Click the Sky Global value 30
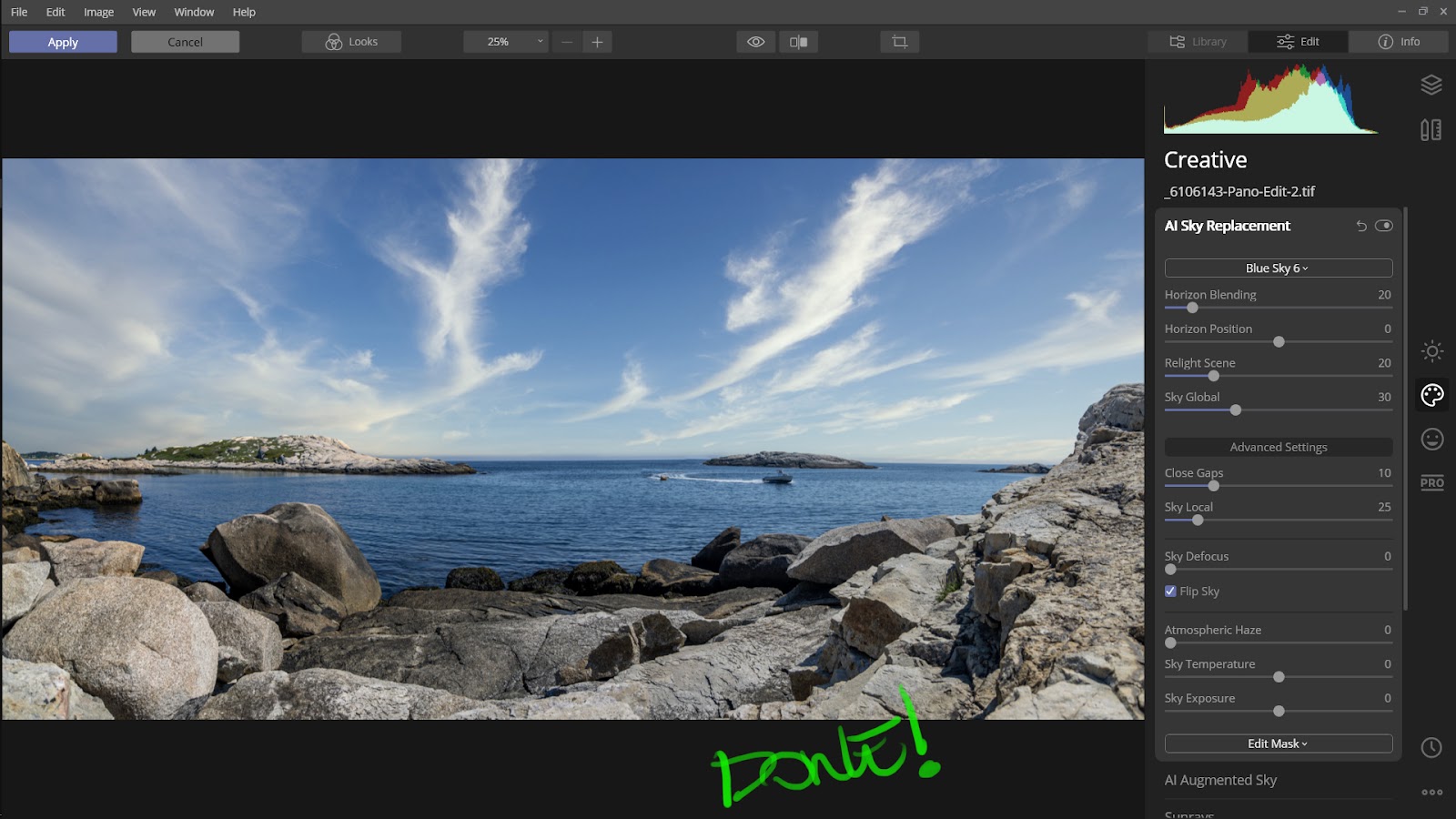This screenshot has height=819, width=1456. 1384,397
